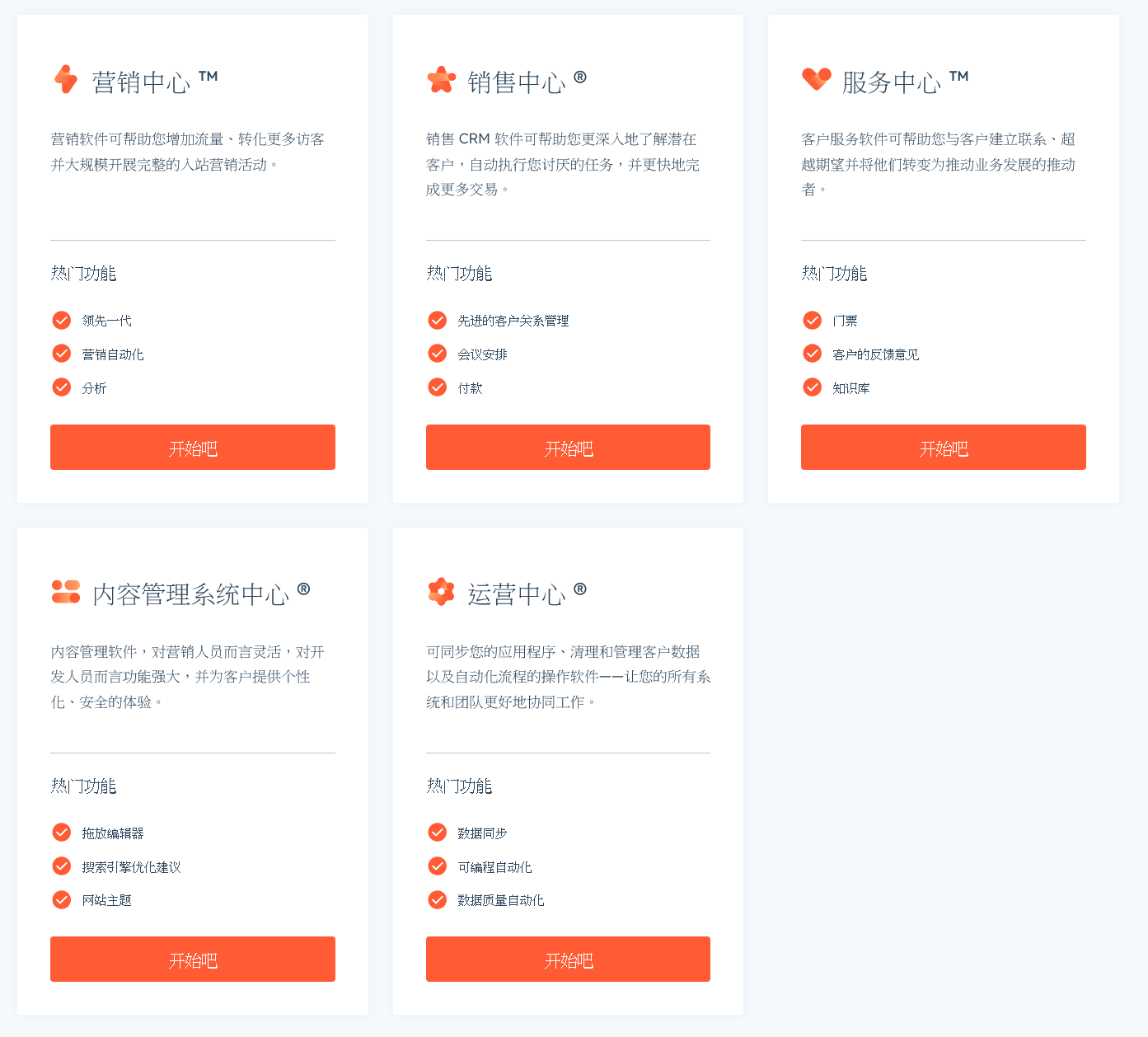Click the checkmark next to 网站主题
The image size is (1148, 1037).
[x=61, y=899]
